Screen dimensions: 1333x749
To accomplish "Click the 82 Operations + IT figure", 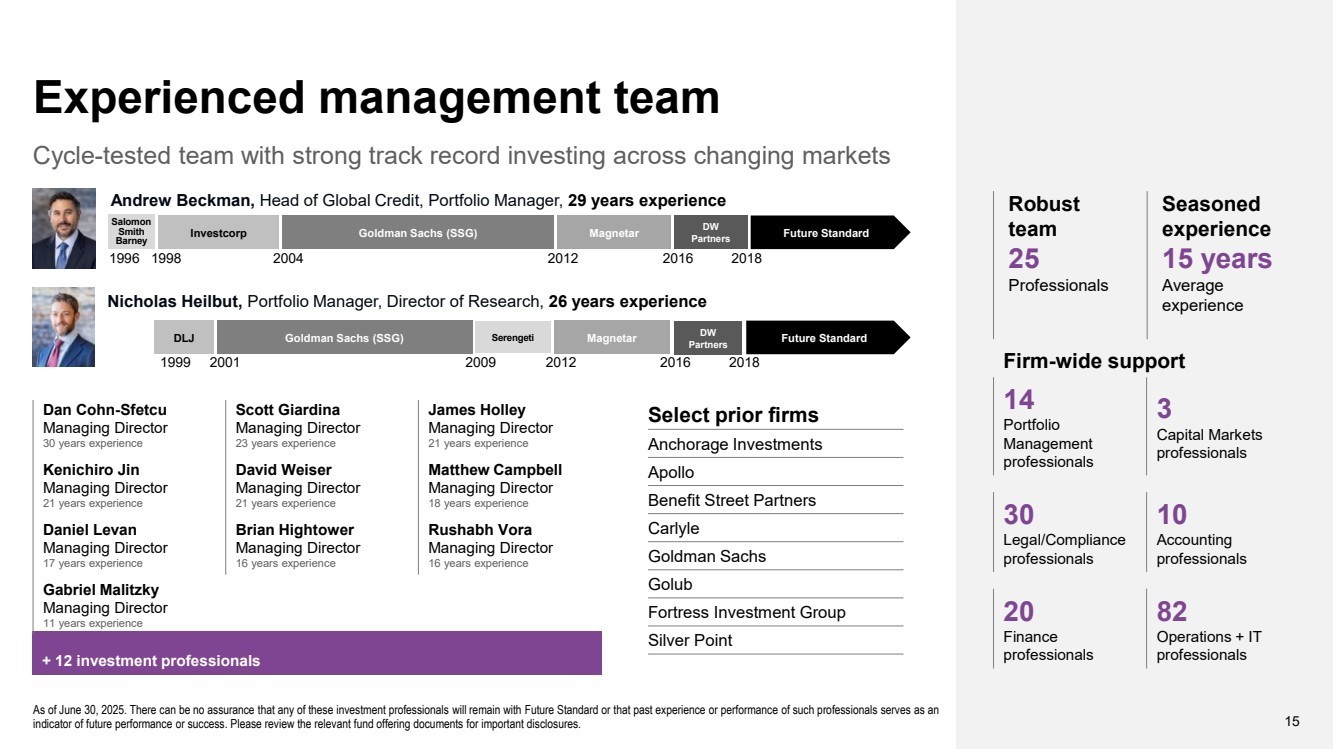I will [1209, 630].
